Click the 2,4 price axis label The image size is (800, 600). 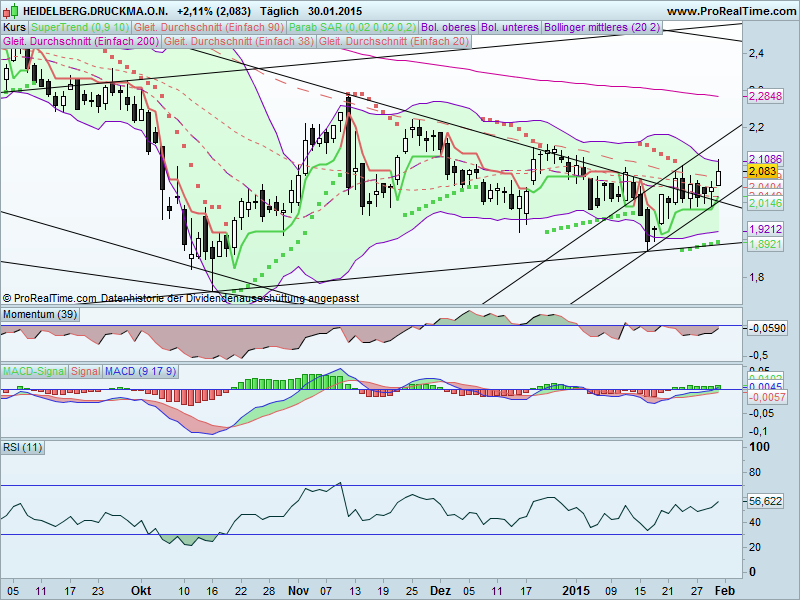(x=756, y=53)
